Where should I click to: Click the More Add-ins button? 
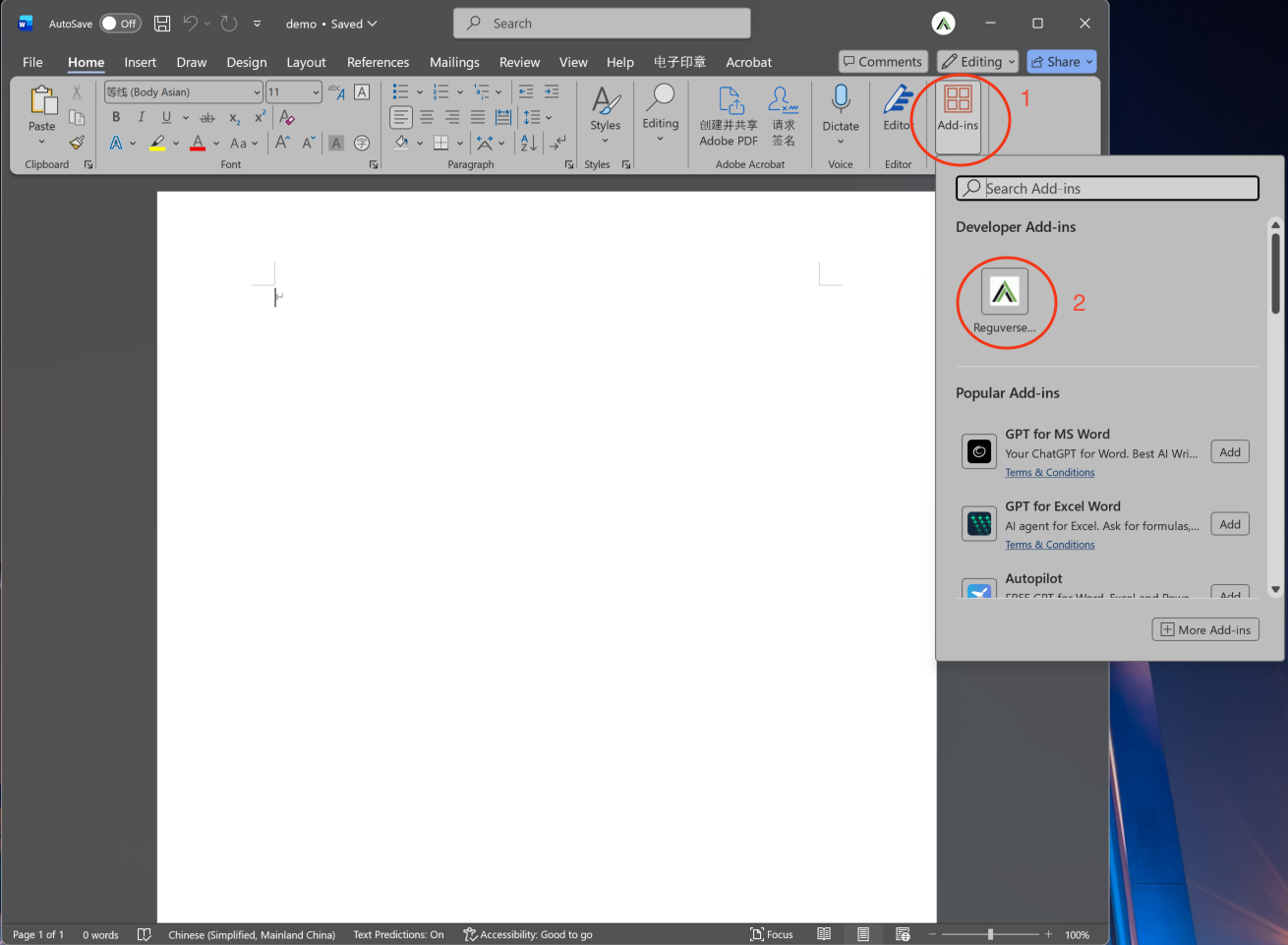point(1204,629)
